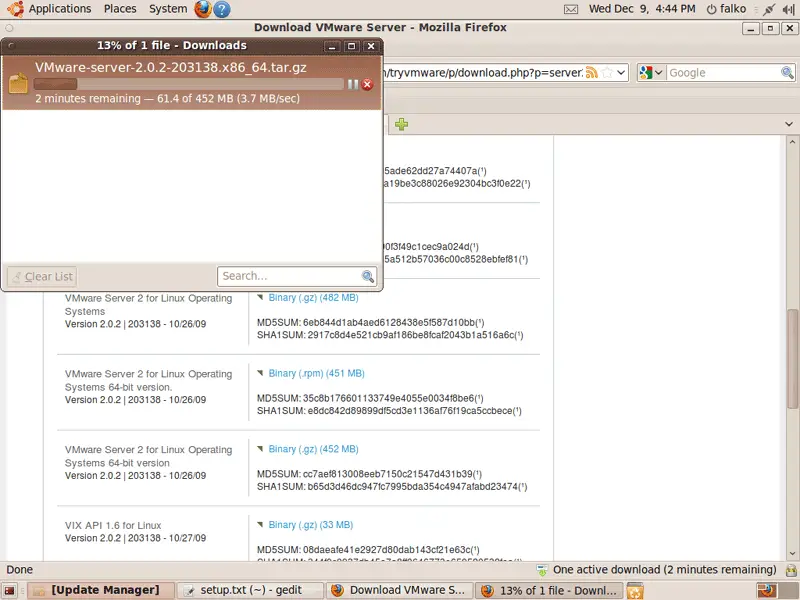Image resolution: width=800 pixels, height=600 pixels.
Task: Open the help icon in top panel
Action: 221,9
